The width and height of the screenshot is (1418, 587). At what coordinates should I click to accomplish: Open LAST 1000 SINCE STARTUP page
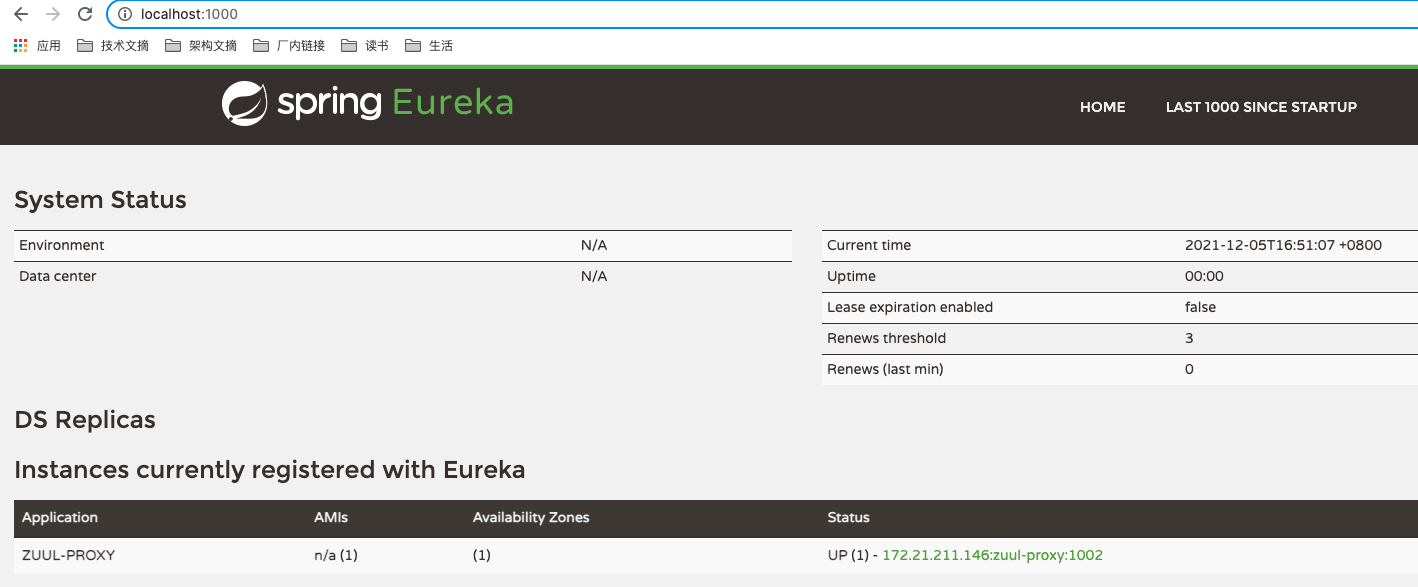pos(1261,107)
